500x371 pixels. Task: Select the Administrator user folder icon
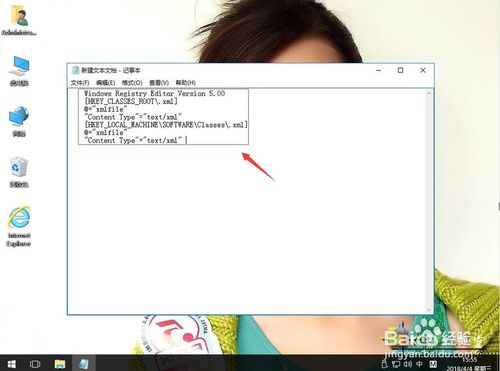(19, 21)
